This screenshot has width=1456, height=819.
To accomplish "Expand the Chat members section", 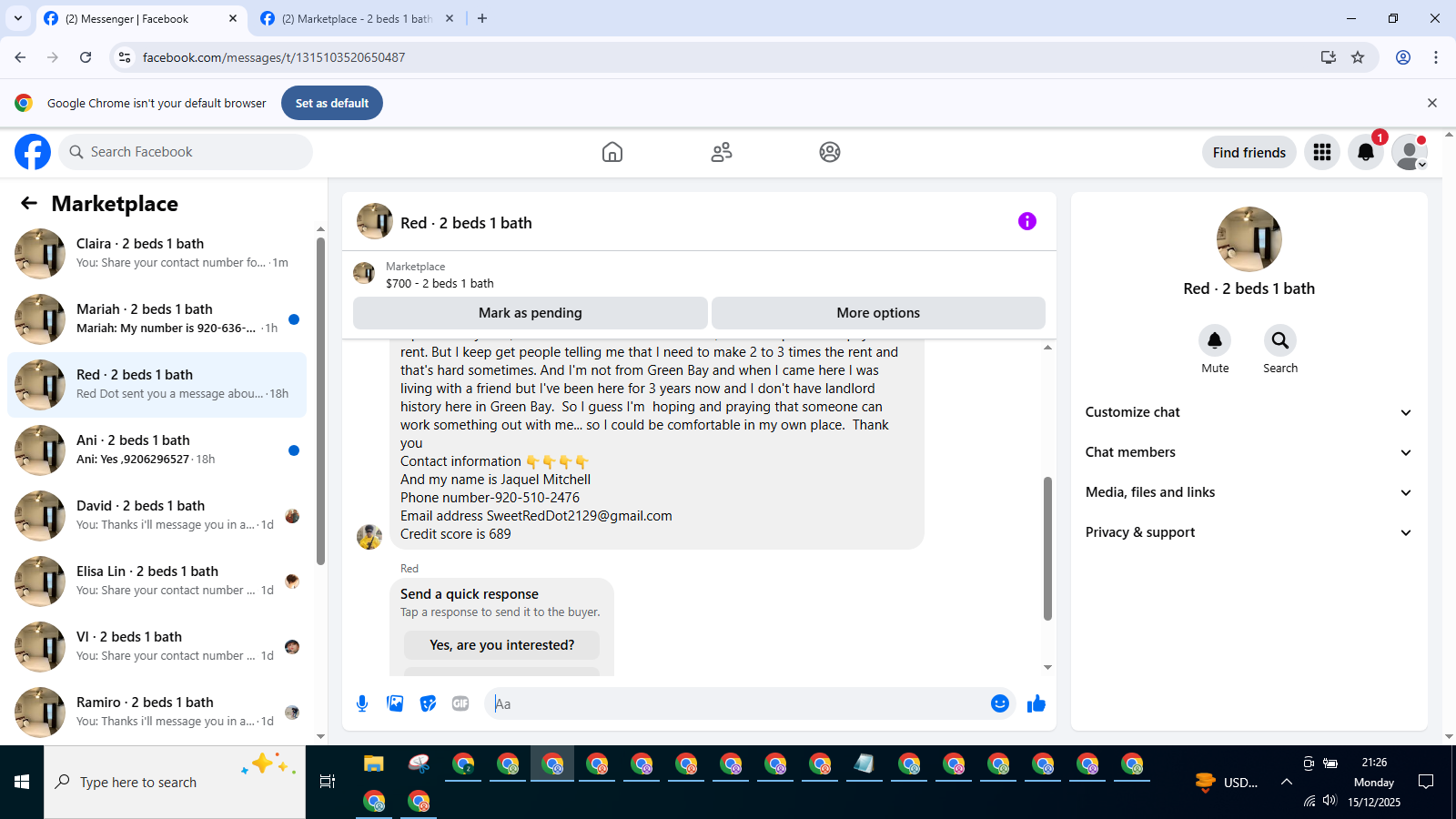I will pyautogui.click(x=1249, y=452).
